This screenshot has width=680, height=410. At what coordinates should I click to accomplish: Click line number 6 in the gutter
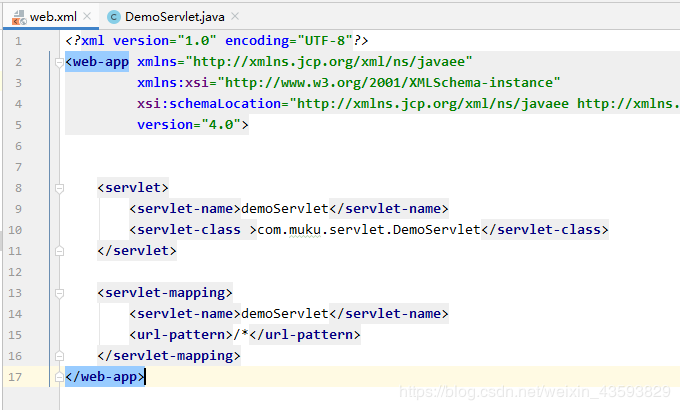(x=18, y=146)
